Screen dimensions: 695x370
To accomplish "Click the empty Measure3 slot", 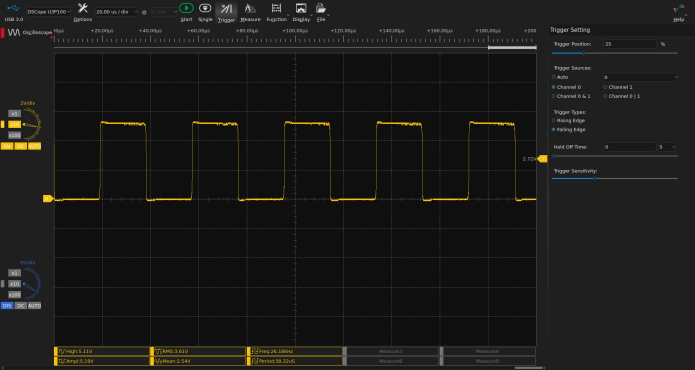I will tap(390, 351).
